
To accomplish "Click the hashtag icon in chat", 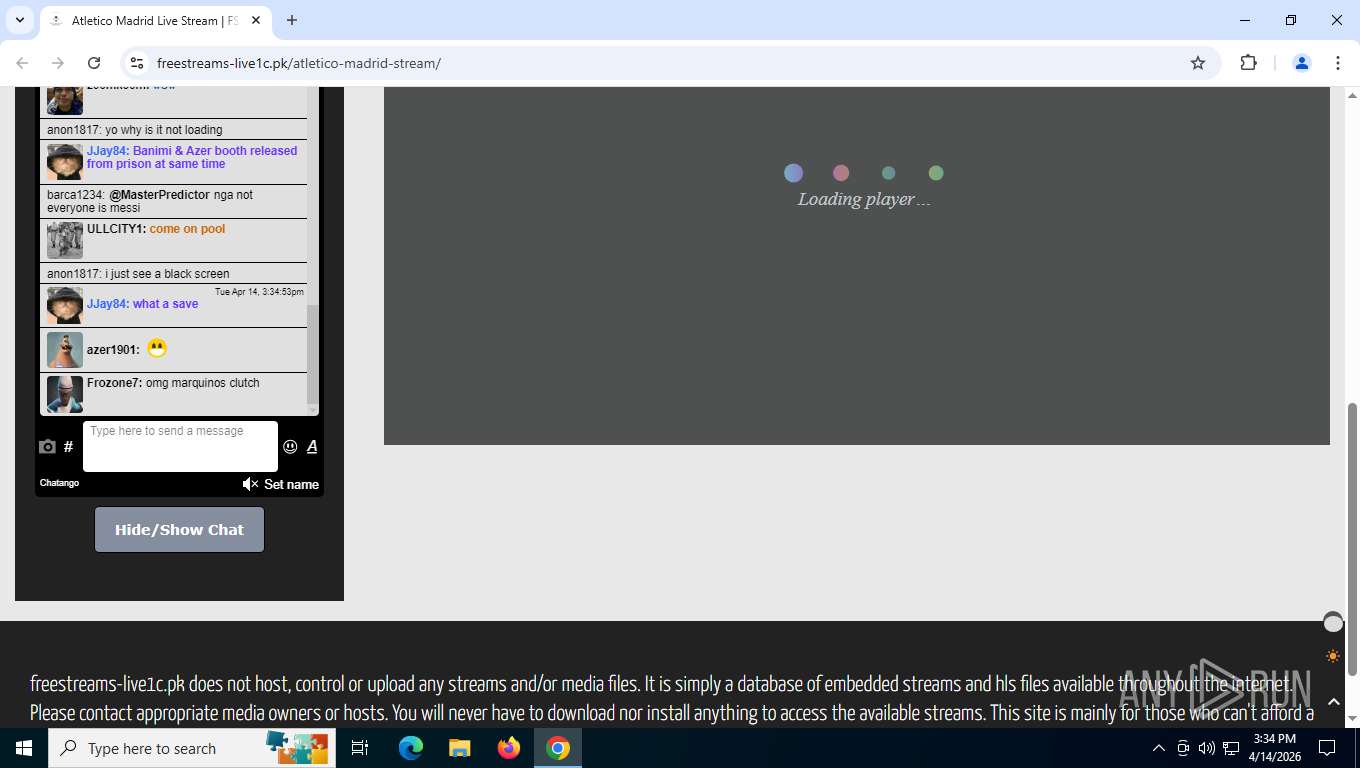I will [x=68, y=447].
